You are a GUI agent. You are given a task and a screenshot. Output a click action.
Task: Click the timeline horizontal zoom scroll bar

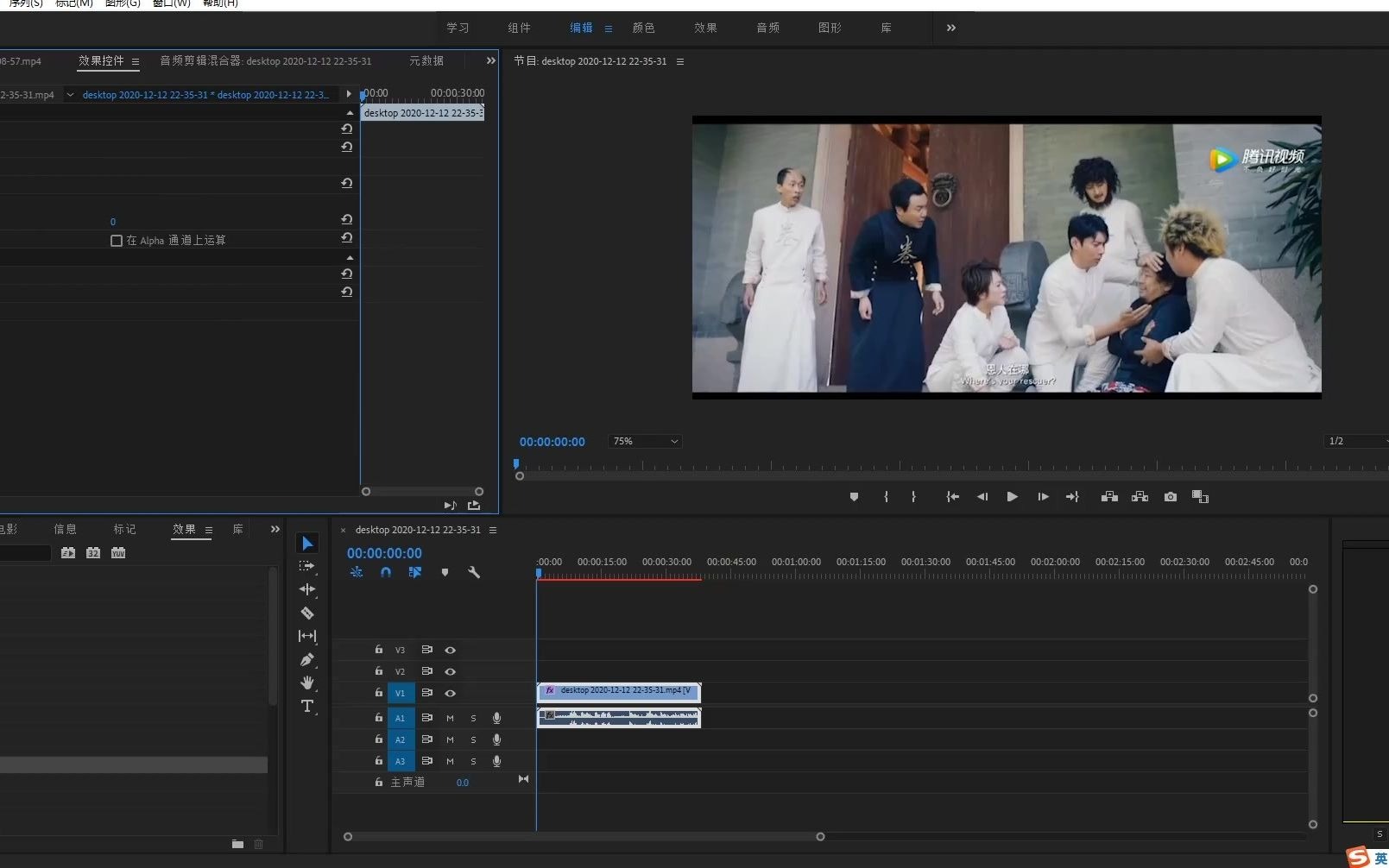pos(584,836)
